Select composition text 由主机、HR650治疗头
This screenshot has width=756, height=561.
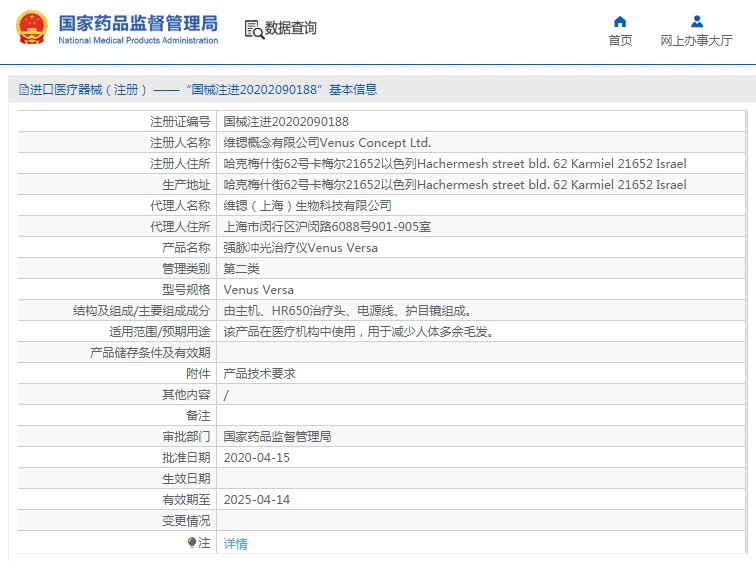(x=347, y=311)
